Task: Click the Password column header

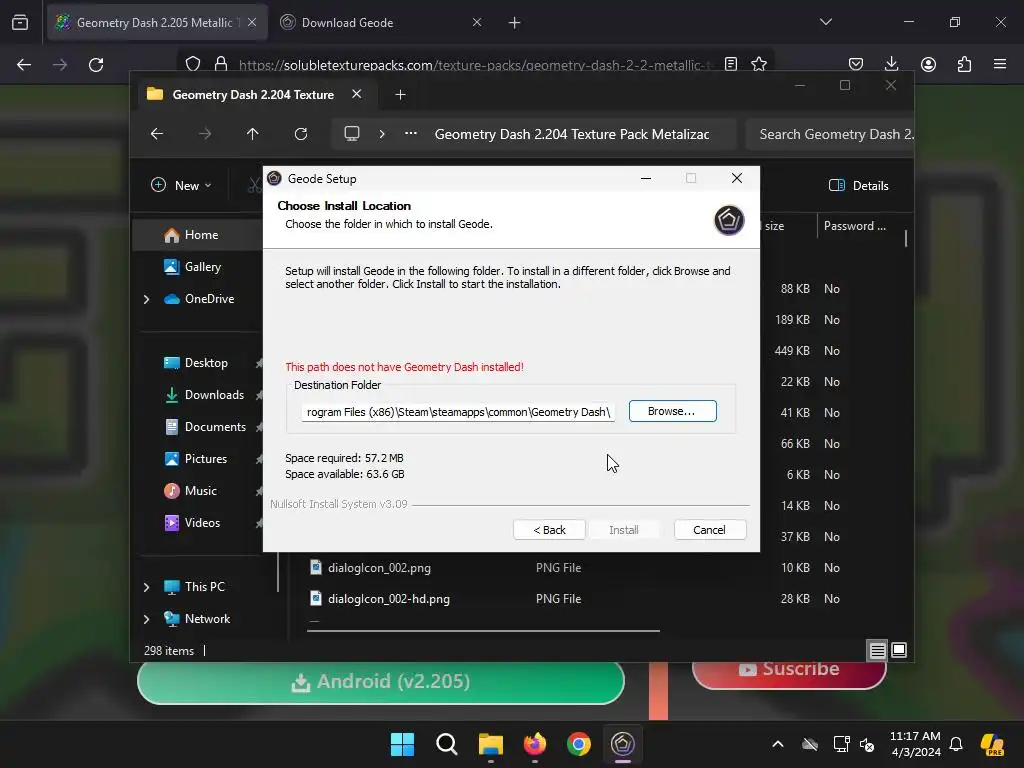Action: point(855,226)
